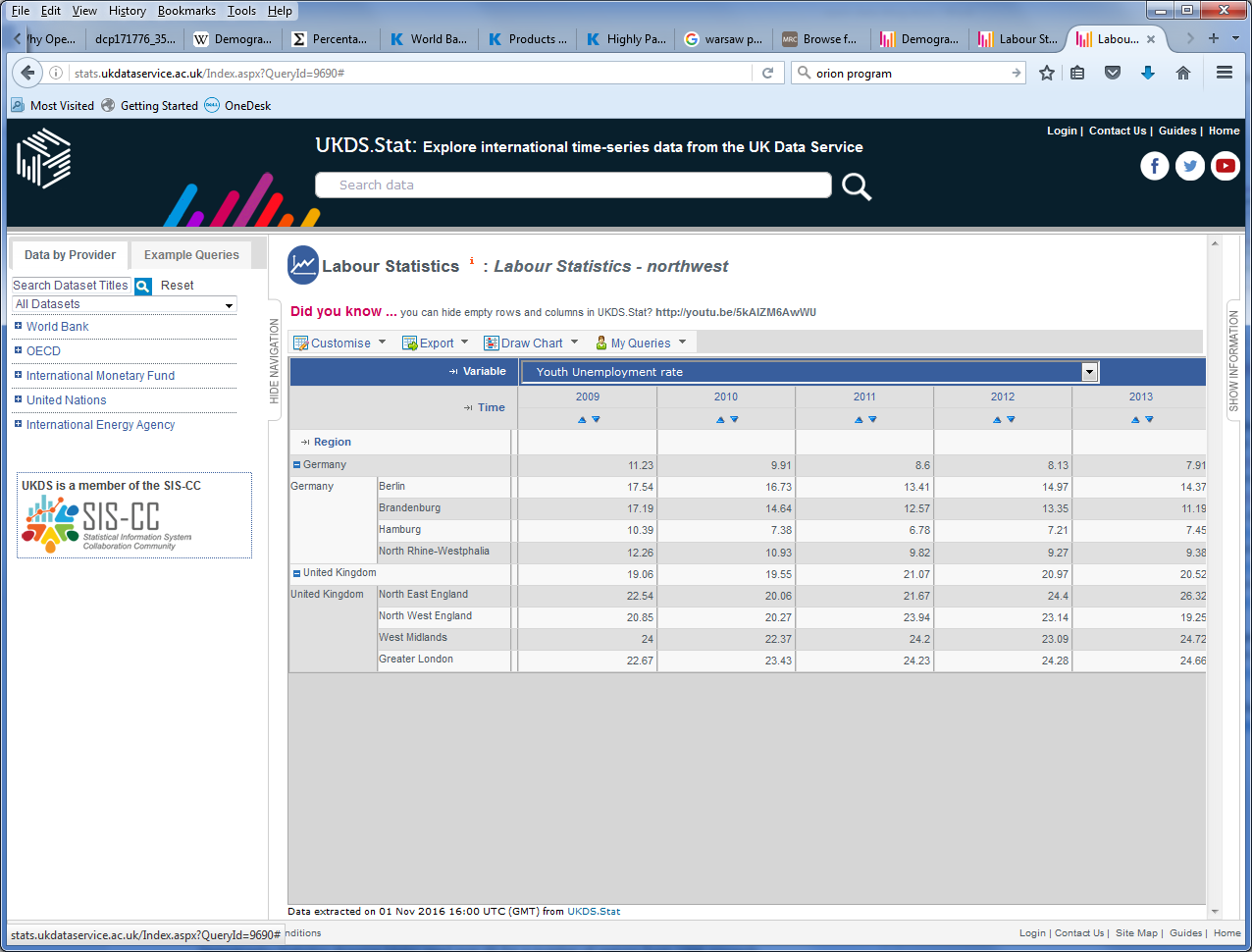Open the Customise menu icon
This screenshot has height=952, width=1252.
pyautogui.click(x=302, y=342)
